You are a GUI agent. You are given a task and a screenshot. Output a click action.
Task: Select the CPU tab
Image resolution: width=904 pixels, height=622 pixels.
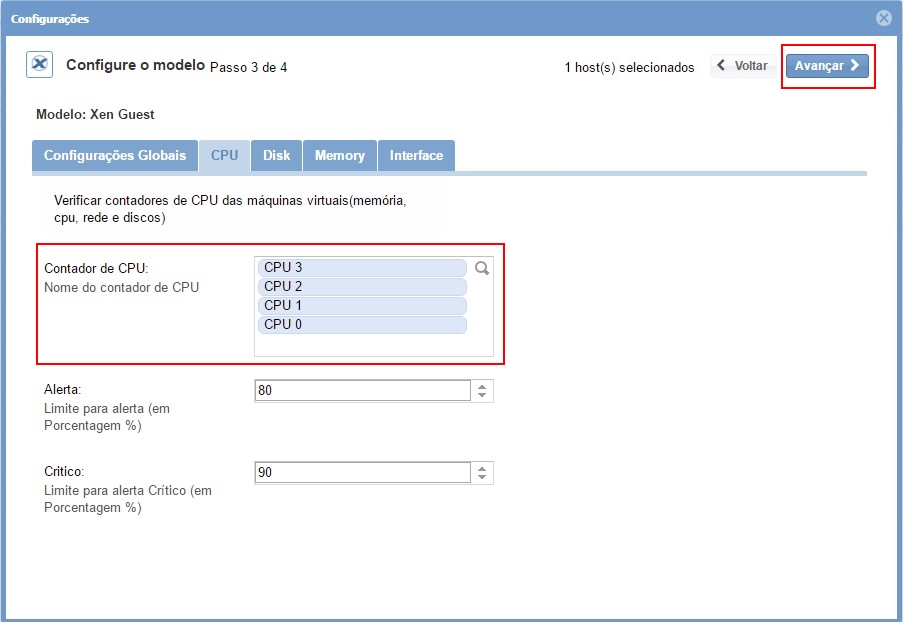coord(224,156)
